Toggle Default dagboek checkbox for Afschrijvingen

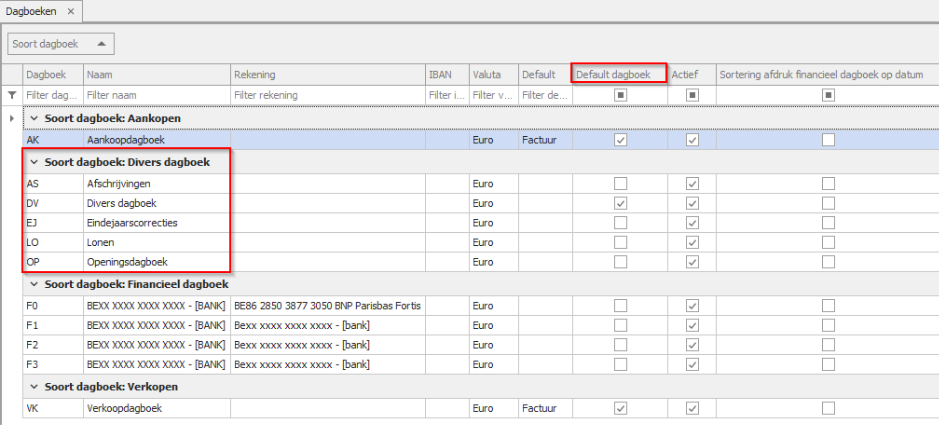tap(620, 183)
